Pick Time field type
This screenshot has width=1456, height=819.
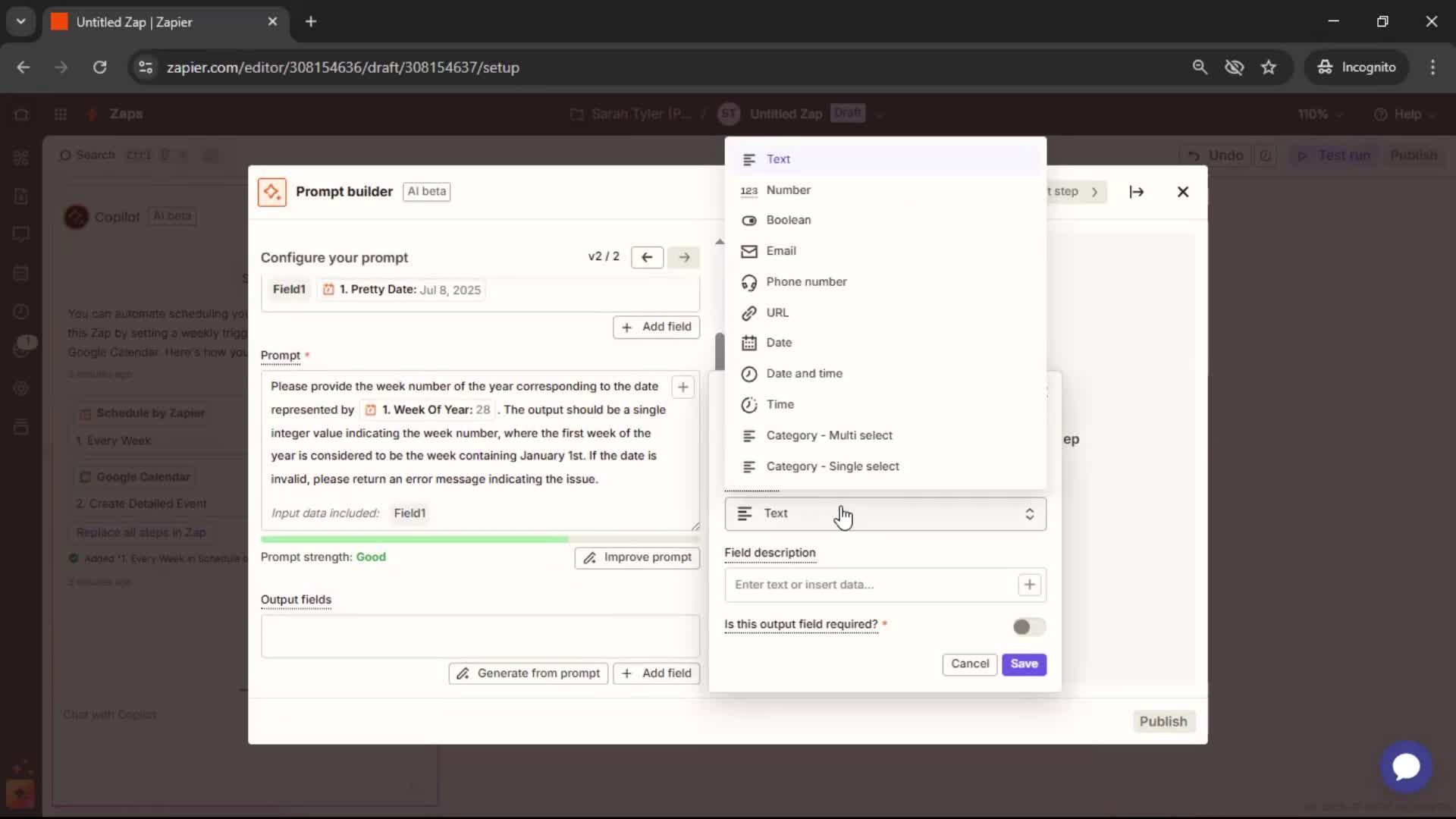click(885, 405)
